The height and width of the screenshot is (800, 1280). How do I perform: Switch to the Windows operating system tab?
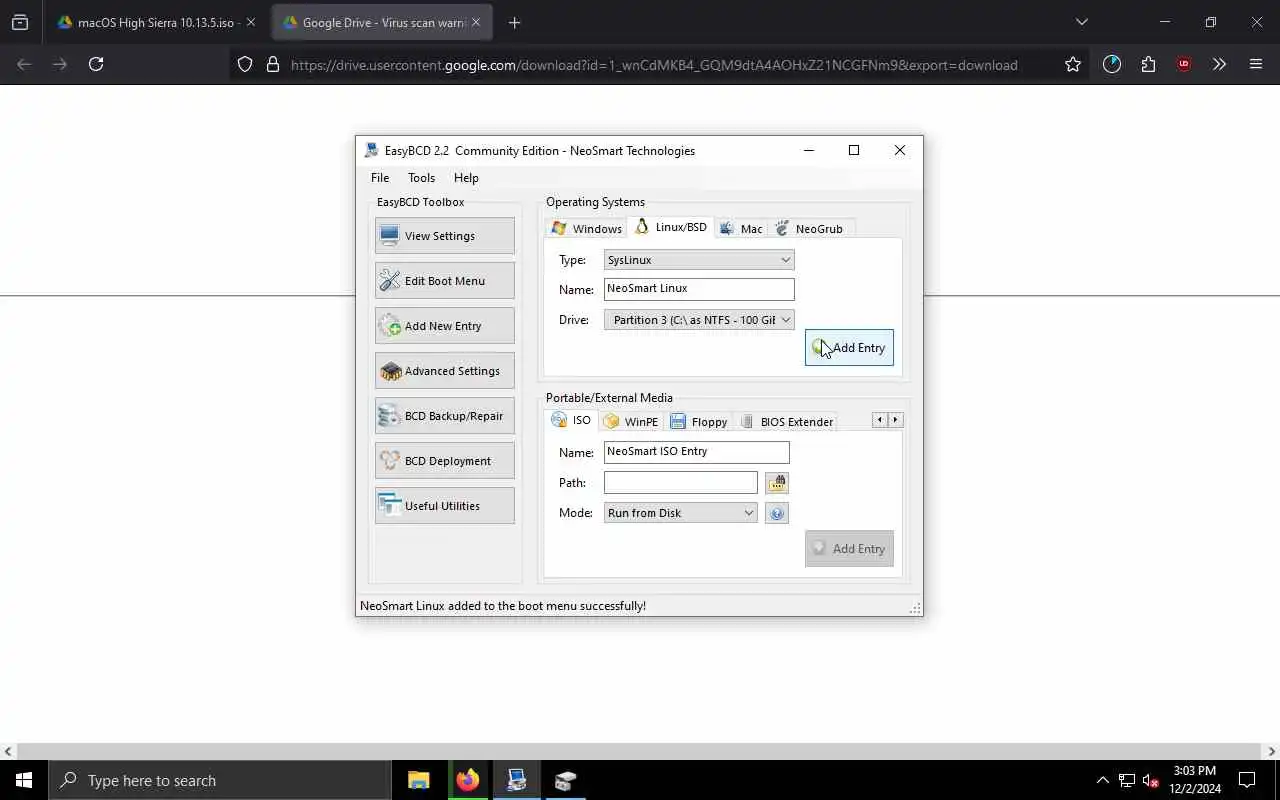587,229
